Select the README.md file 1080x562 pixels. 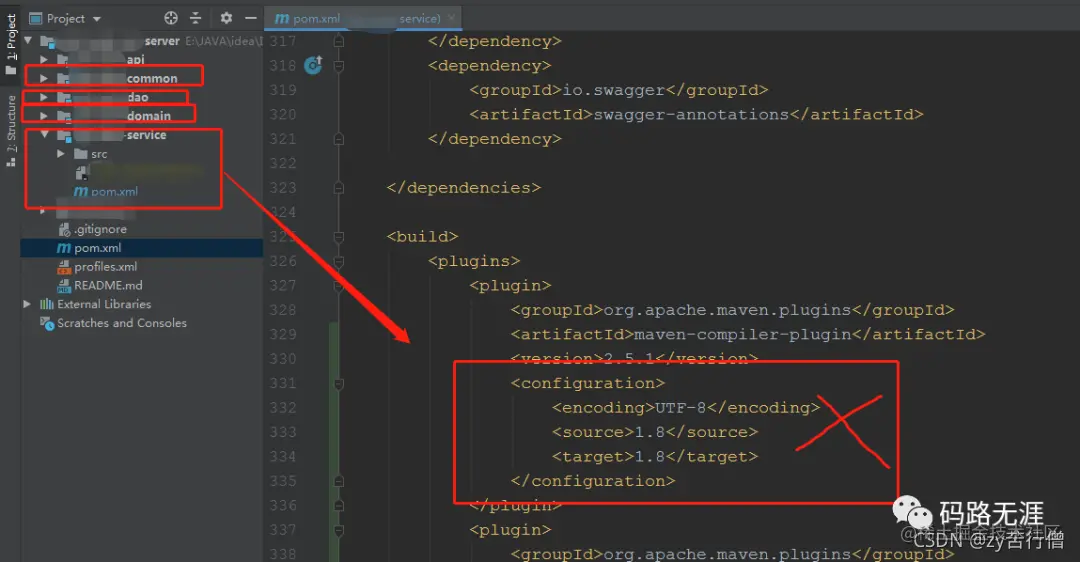[108, 285]
